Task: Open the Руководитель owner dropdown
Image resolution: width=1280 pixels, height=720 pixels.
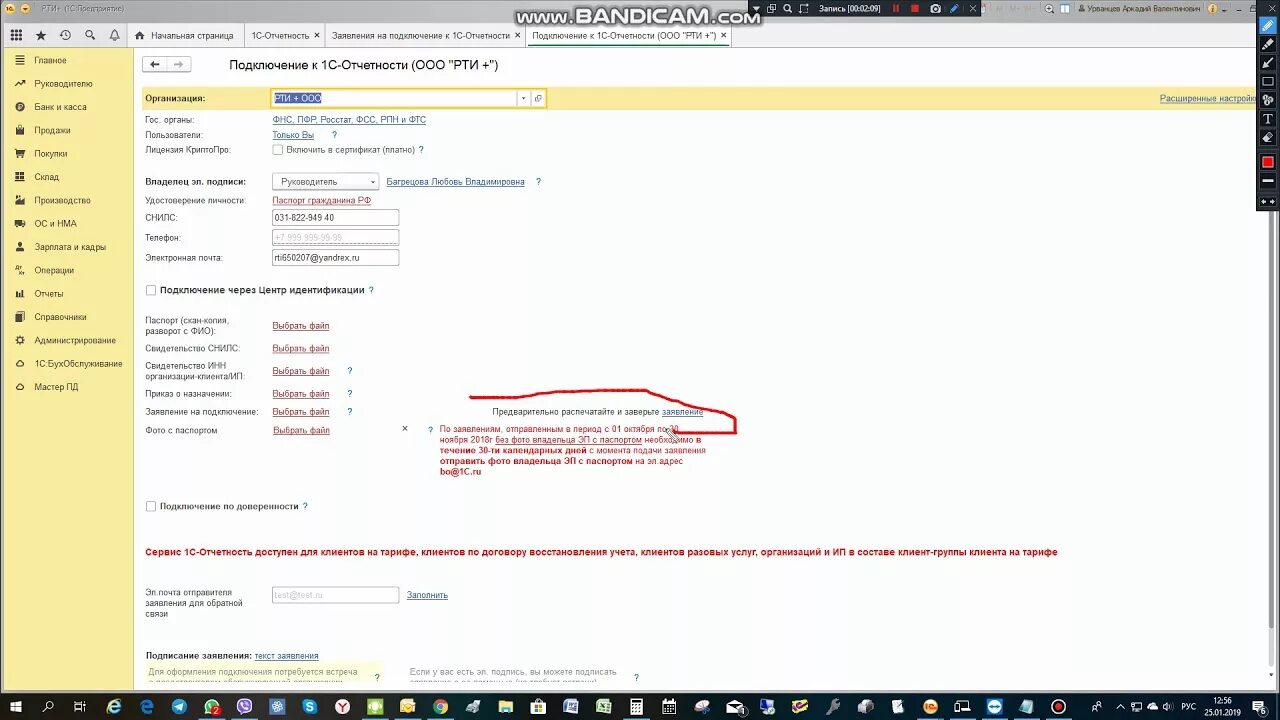Action: tap(326, 182)
